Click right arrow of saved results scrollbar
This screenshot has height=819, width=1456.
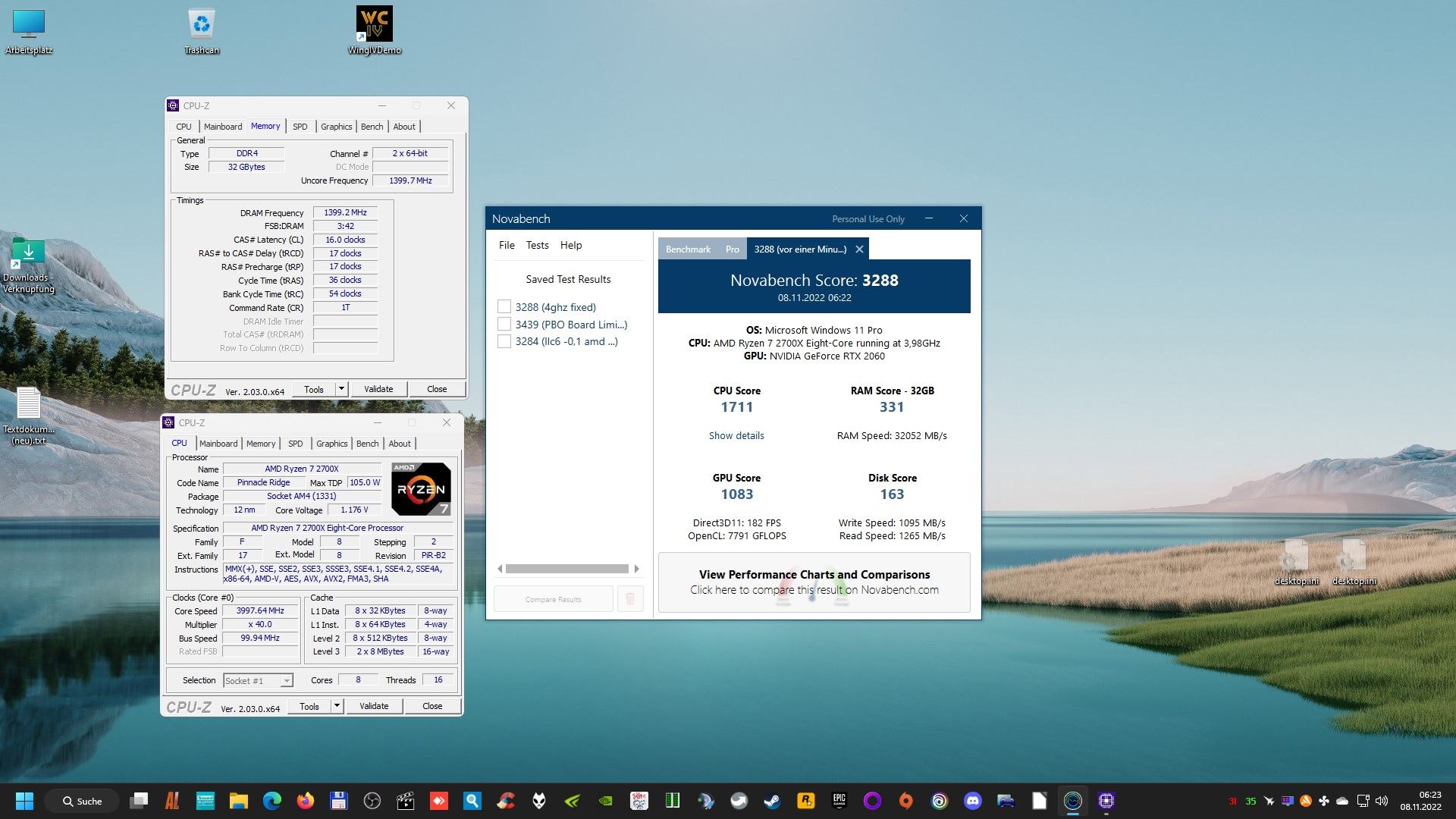tap(636, 569)
